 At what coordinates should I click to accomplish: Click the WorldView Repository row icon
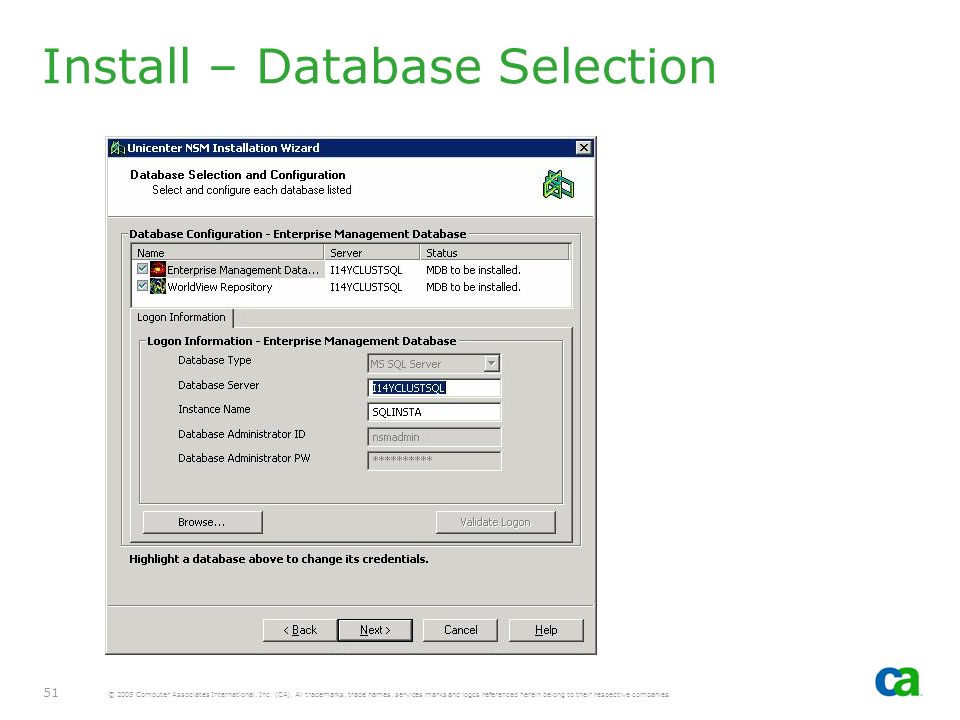(x=158, y=287)
